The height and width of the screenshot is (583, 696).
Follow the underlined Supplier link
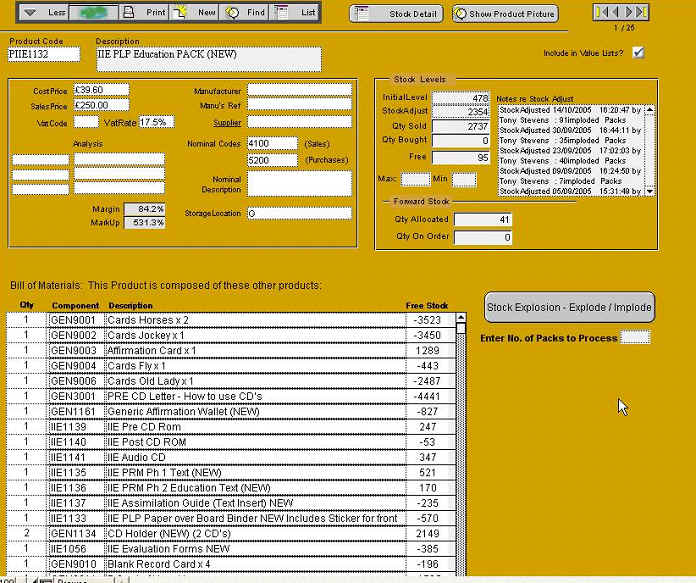point(227,123)
